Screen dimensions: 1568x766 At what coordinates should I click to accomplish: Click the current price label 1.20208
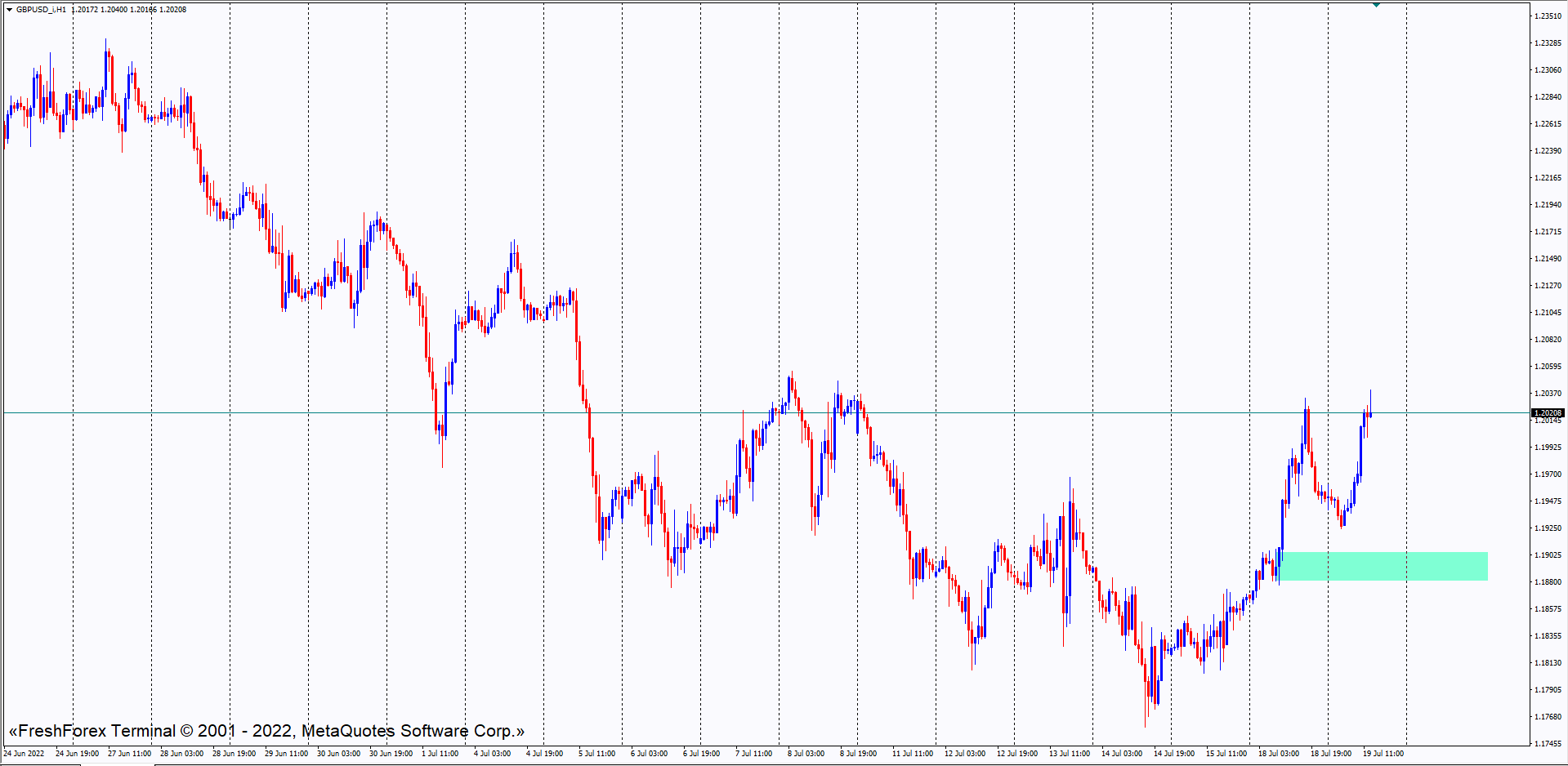(1547, 413)
